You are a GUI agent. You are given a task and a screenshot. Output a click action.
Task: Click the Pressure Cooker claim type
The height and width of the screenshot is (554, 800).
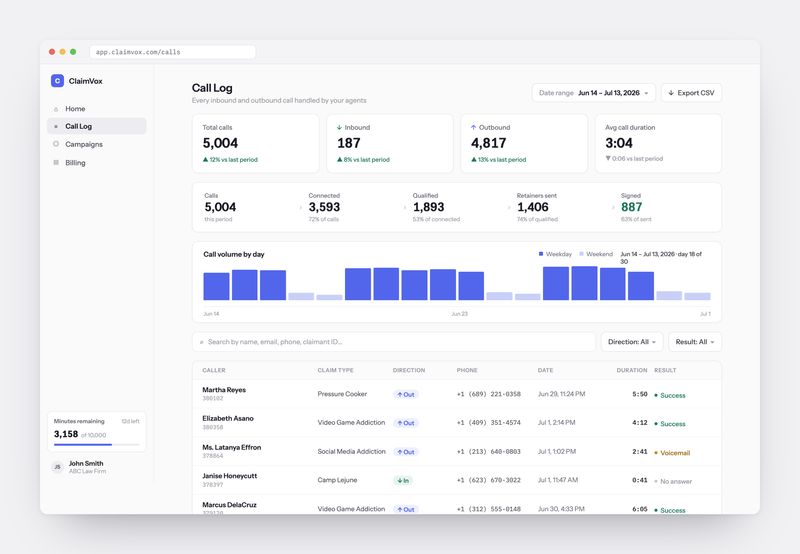tap(342, 394)
